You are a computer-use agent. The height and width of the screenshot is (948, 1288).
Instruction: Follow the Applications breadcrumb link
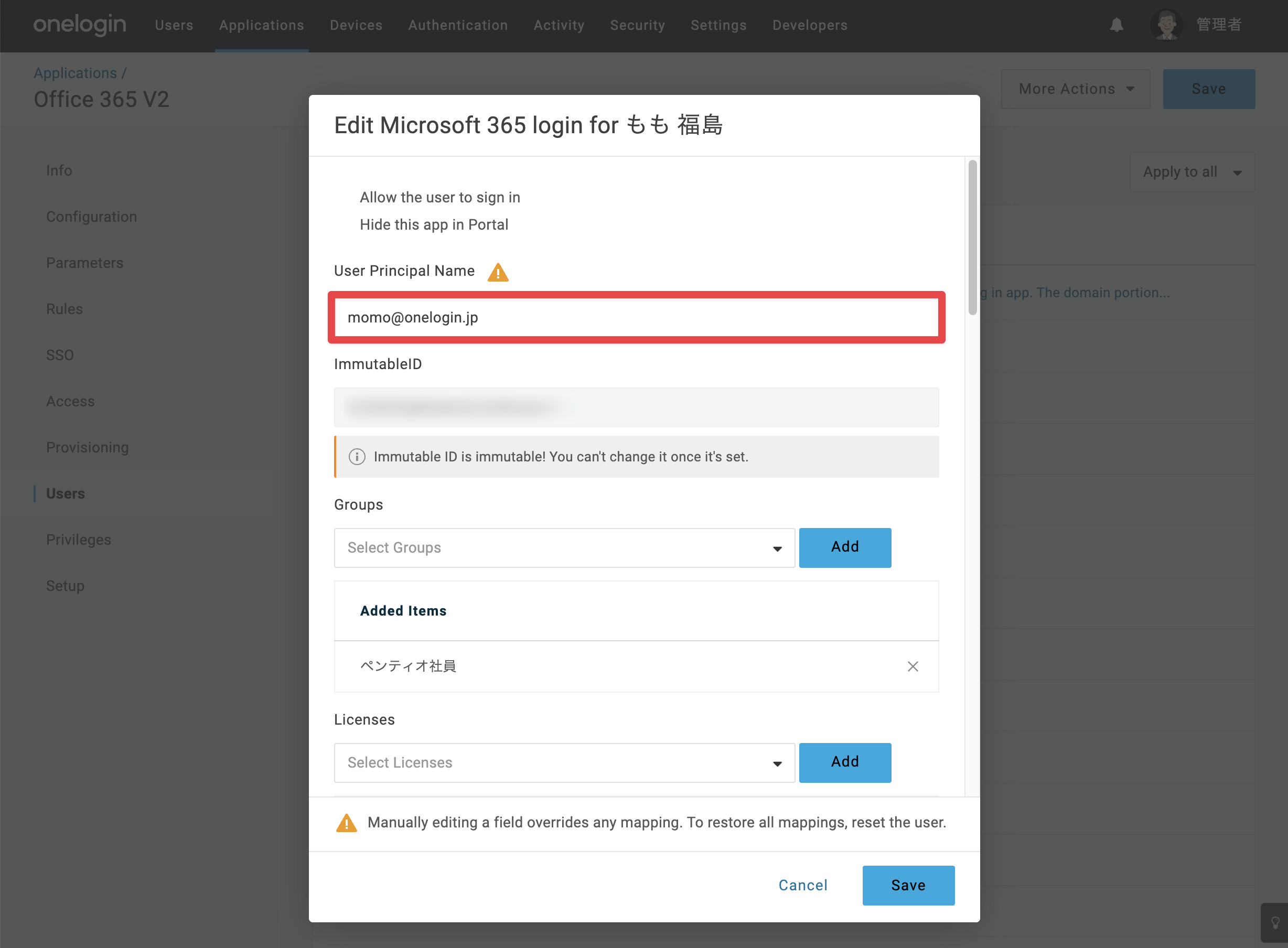75,73
